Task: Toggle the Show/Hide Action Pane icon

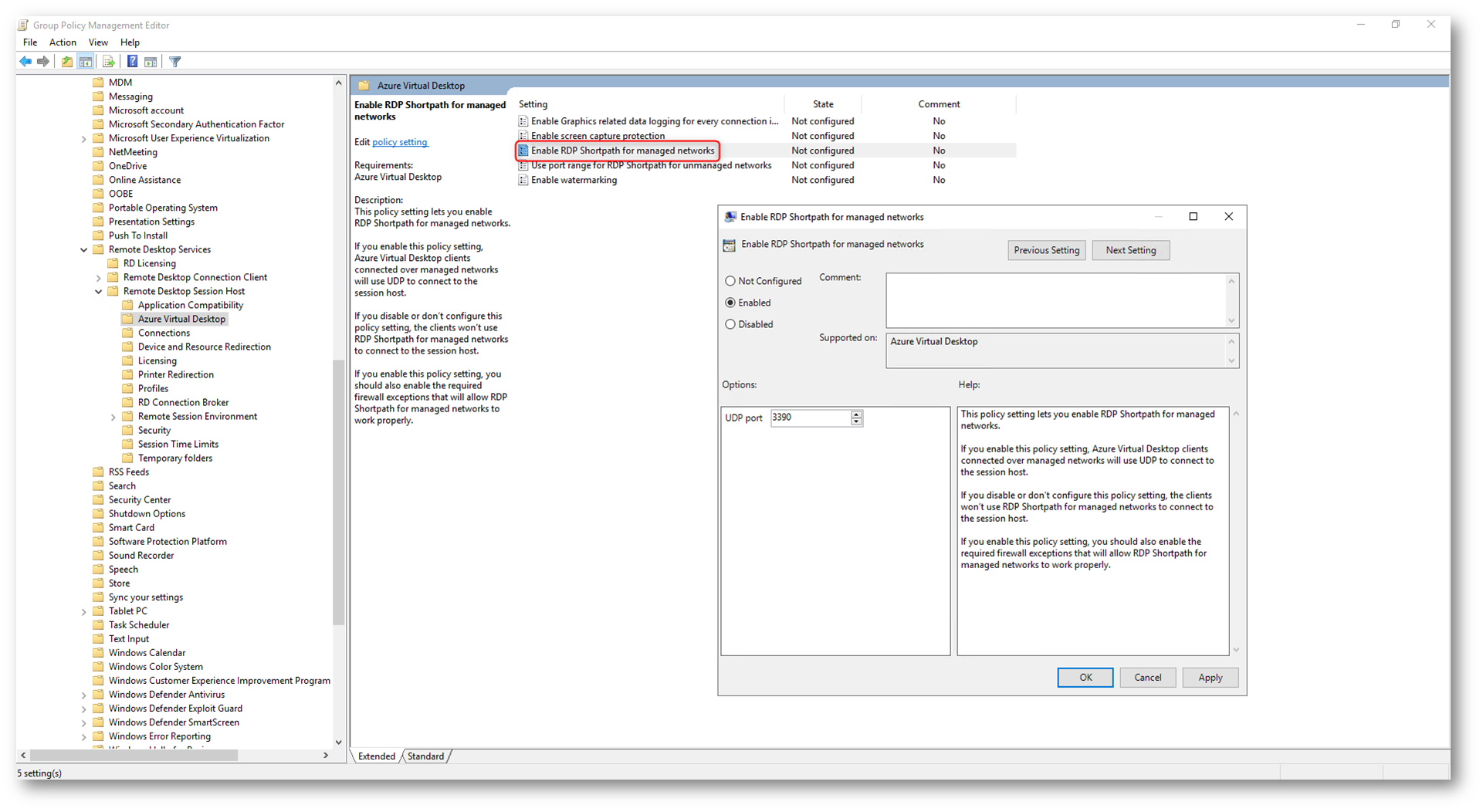Action: (x=151, y=62)
